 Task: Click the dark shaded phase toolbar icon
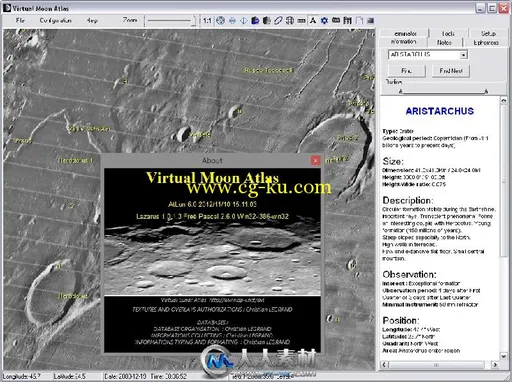267,21
